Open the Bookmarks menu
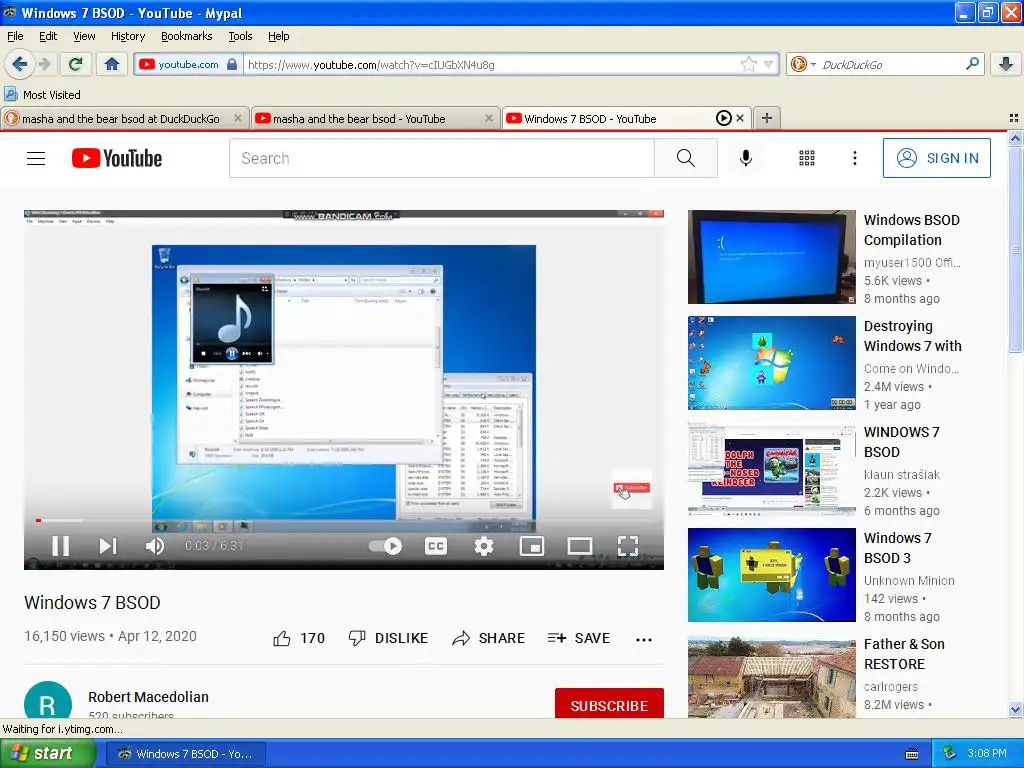The image size is (1024, 768). tap(187, 36)
